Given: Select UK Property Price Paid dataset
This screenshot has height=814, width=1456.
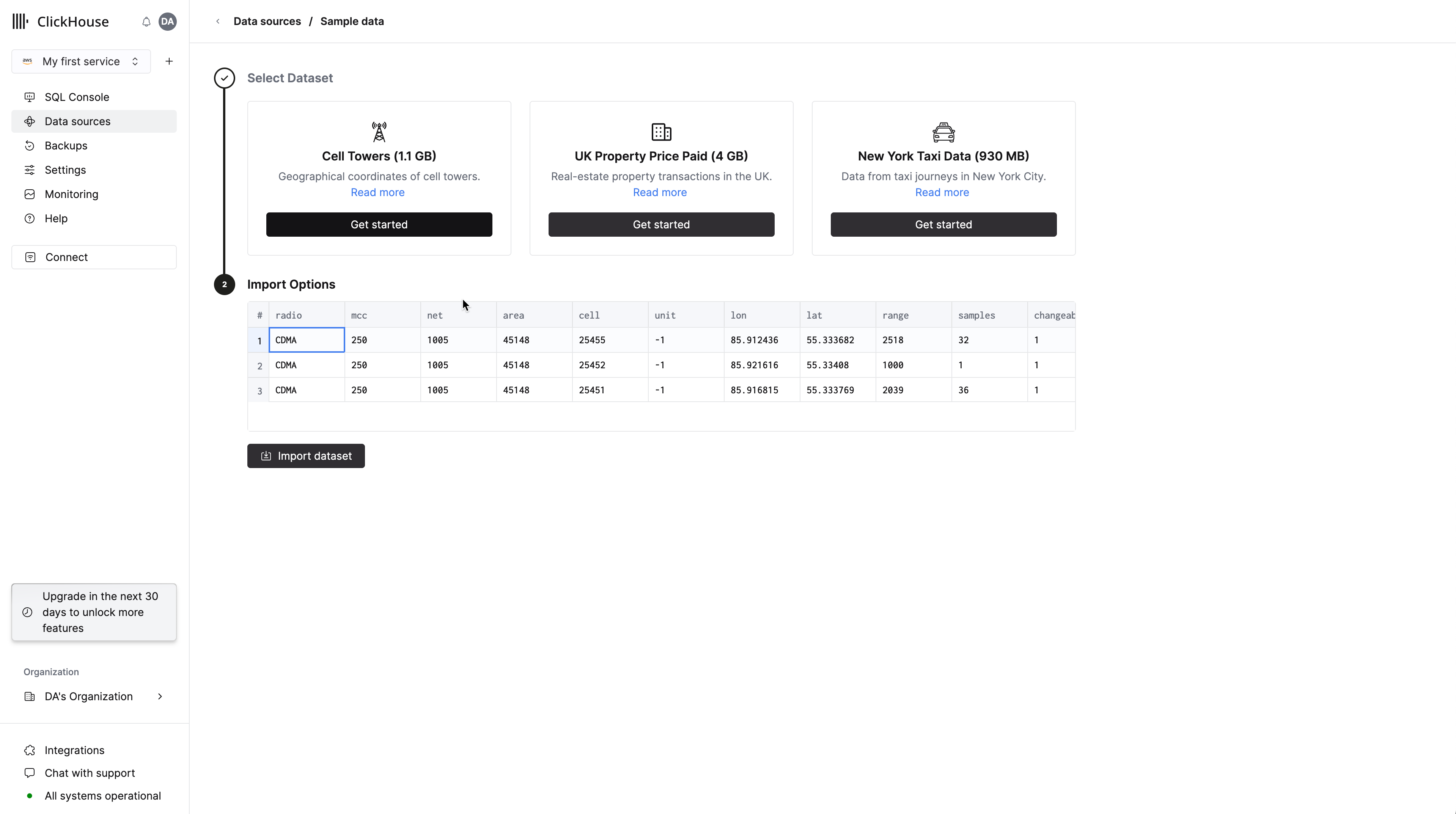Looking at the screenshot, I should click(661, 224).
